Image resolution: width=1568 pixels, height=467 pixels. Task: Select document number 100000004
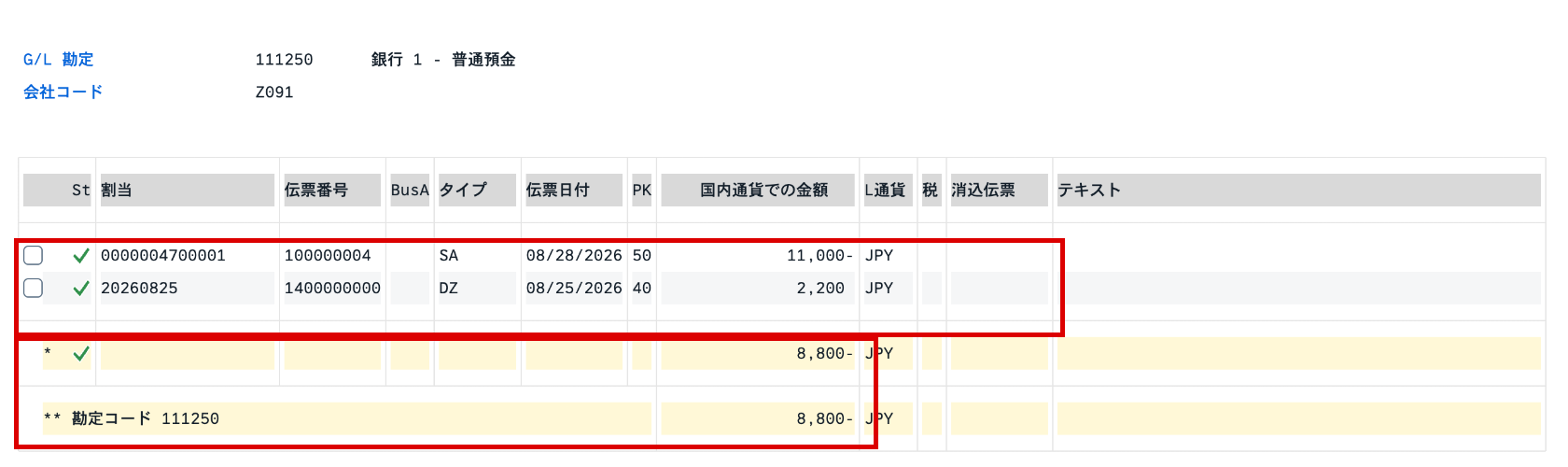pos(328,255)
